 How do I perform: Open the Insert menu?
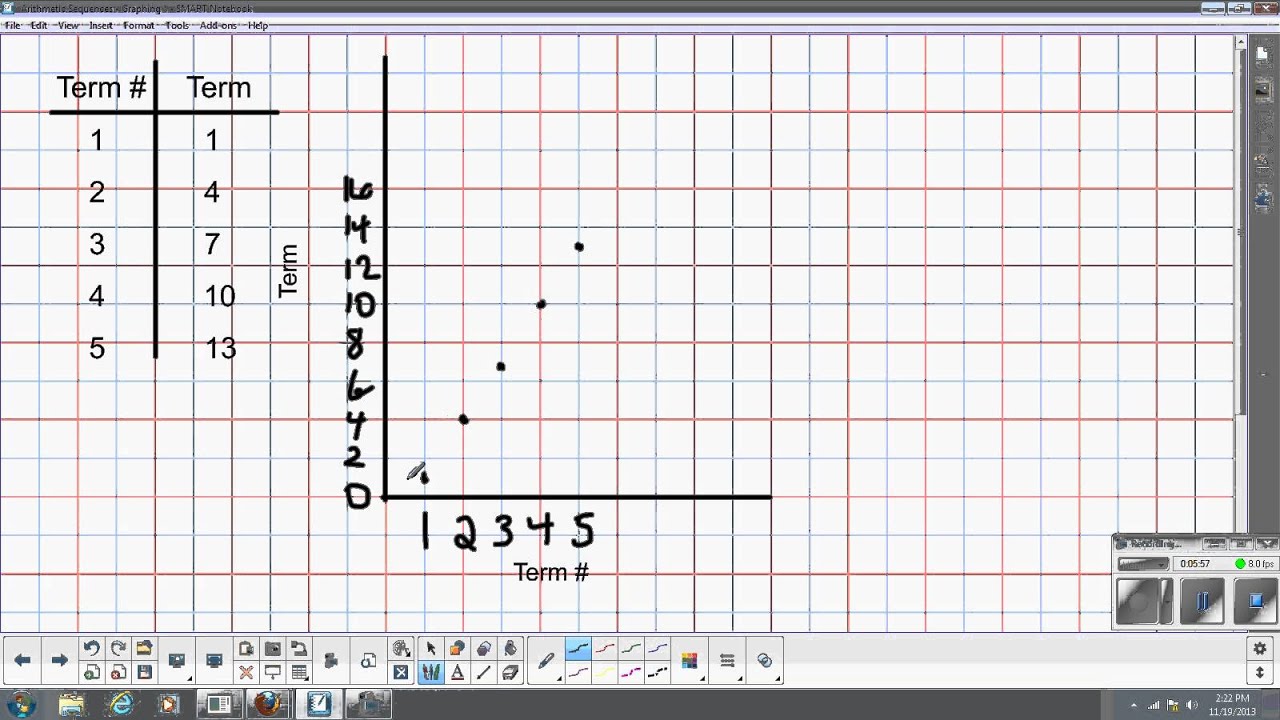101,25
